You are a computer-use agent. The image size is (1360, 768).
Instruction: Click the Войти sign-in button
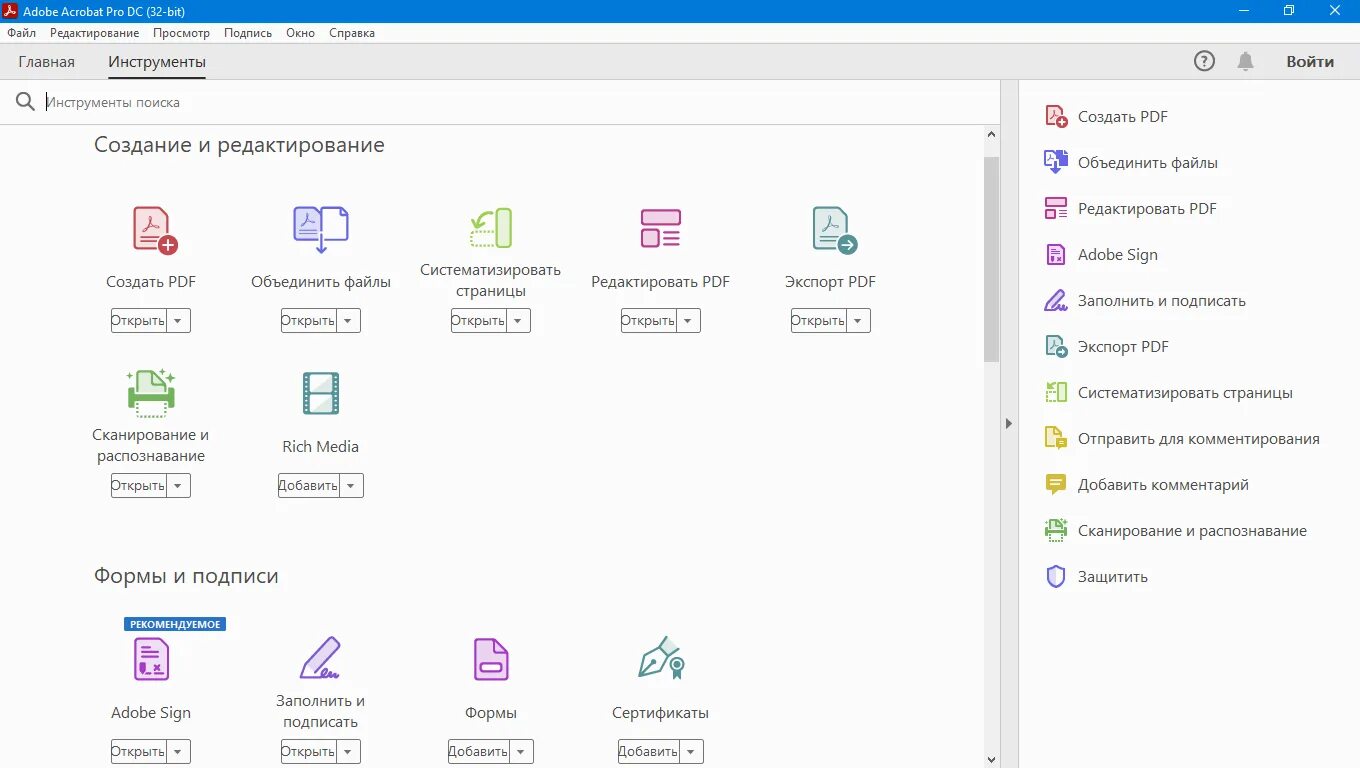click(x=1310, y=62)
